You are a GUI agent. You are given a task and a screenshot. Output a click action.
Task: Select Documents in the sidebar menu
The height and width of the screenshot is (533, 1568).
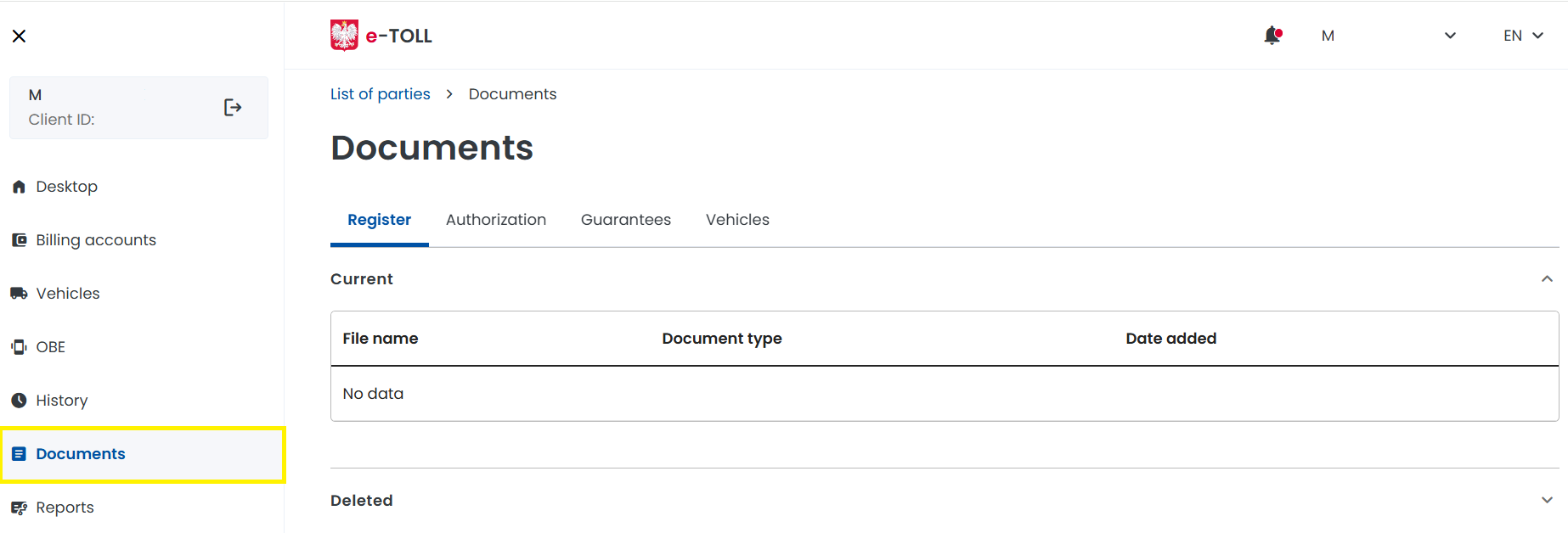81,454
